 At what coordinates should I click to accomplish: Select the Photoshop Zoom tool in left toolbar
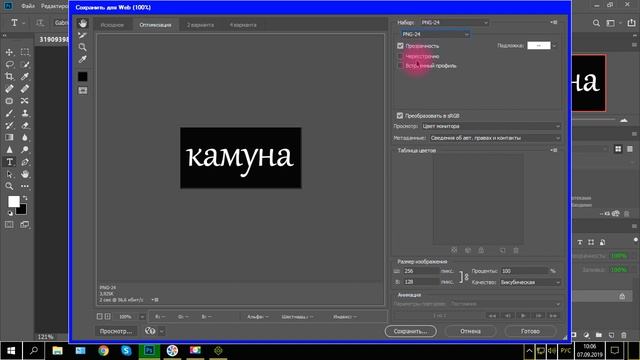click(x=9, y=187)
